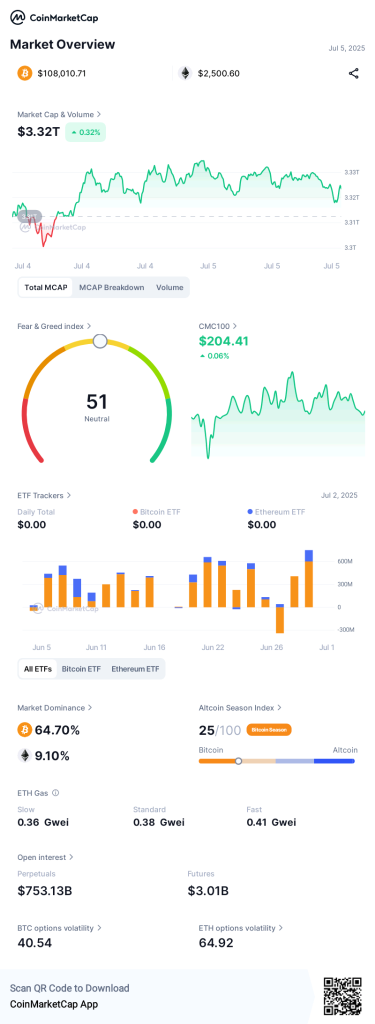375x1024 pixels.
Task: Expand Market Cap & Volume section
Action: [x=59, y=114]
